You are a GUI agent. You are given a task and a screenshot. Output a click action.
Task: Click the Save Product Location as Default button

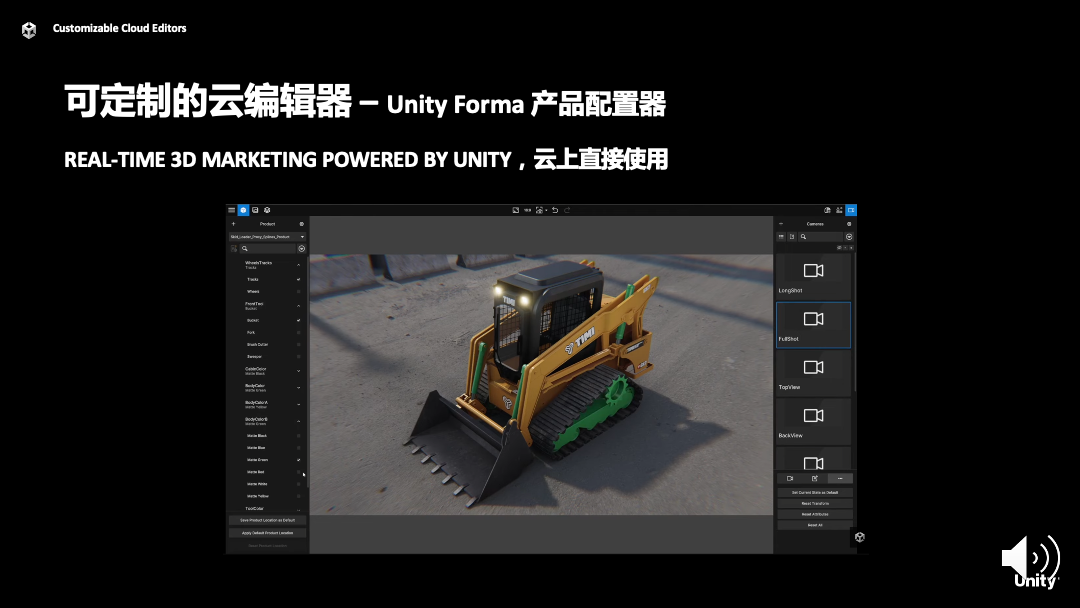click(x=267, y=520)
